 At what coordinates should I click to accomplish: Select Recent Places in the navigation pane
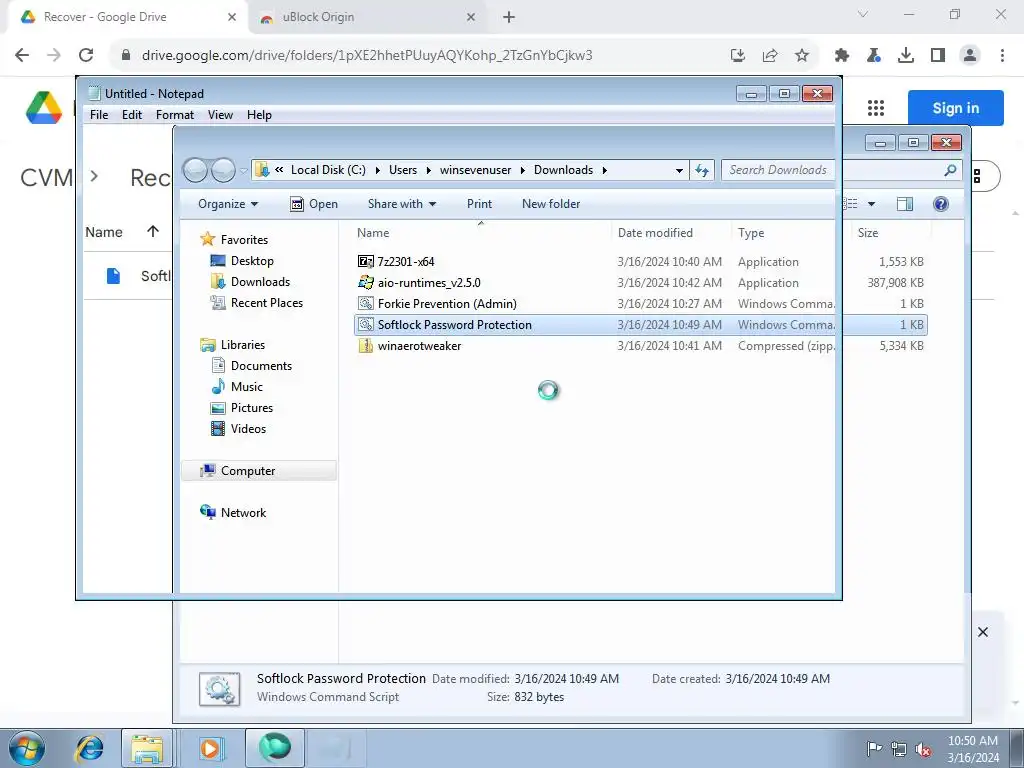[x=266, y=302]
